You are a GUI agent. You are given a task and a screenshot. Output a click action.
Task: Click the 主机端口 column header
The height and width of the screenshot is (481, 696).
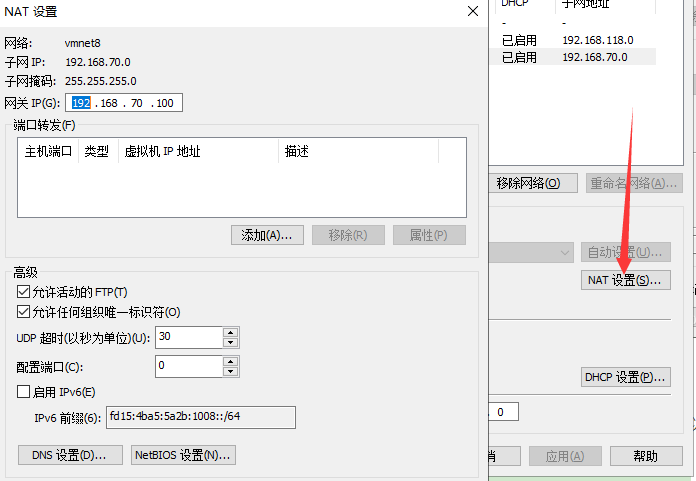click(48, 151)
